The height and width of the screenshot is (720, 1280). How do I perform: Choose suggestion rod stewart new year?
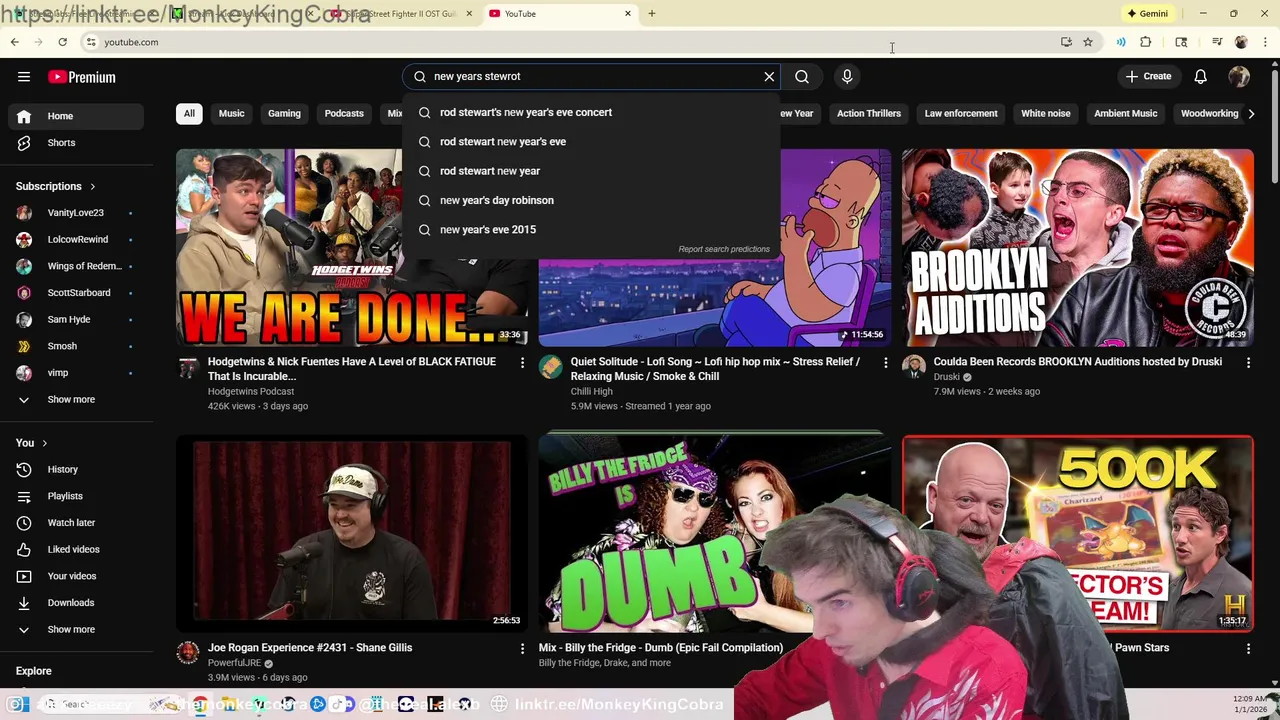coord(591,171)
